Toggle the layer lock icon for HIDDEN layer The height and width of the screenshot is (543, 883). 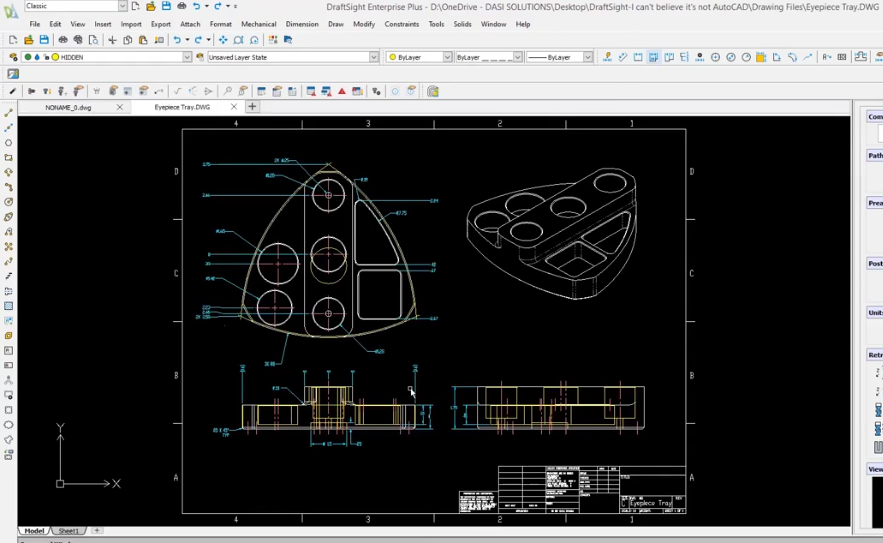tap(46, 57)
